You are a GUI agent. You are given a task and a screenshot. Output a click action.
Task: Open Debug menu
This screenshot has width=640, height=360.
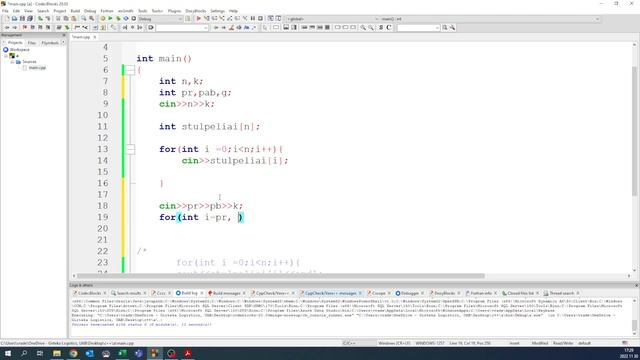point(90,11)
